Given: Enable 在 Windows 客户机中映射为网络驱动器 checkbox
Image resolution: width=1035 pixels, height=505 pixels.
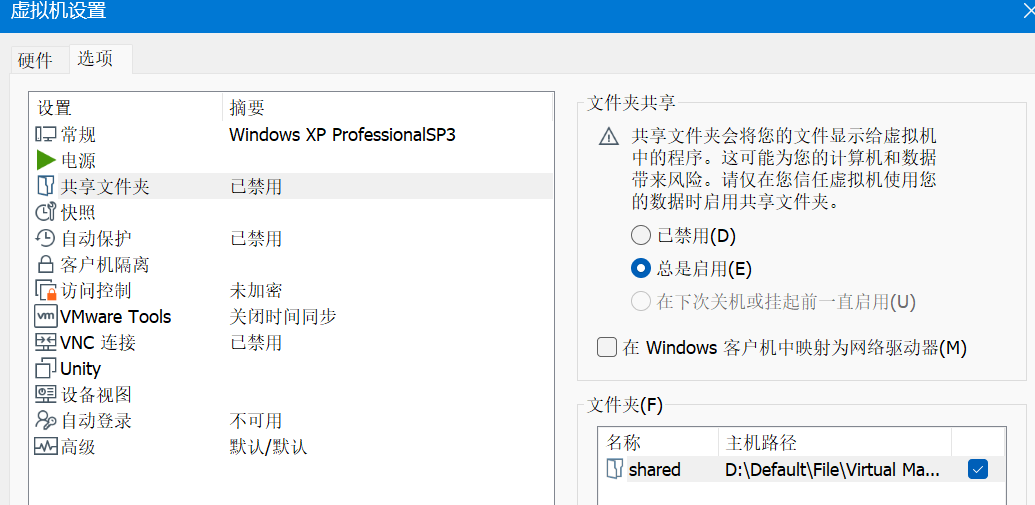Looking at the screenshot, I should coord(607,348).
